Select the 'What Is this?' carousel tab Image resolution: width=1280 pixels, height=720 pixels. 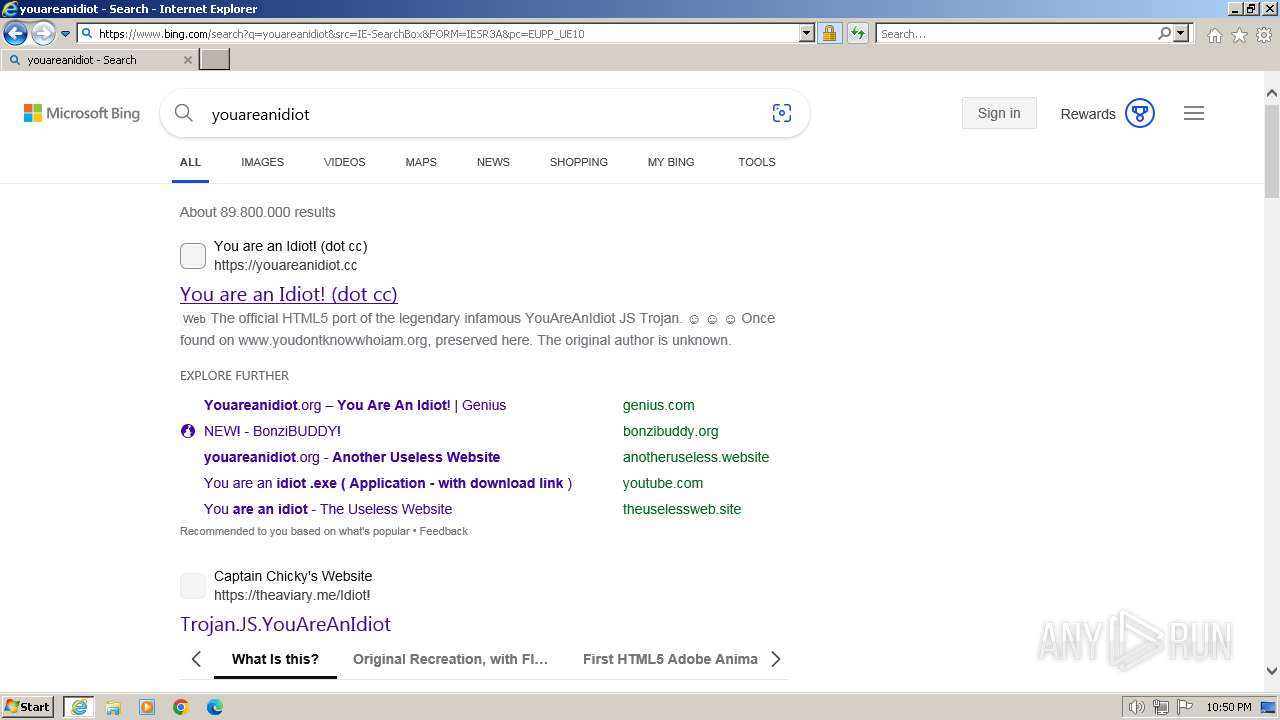[x=275, y=659]
